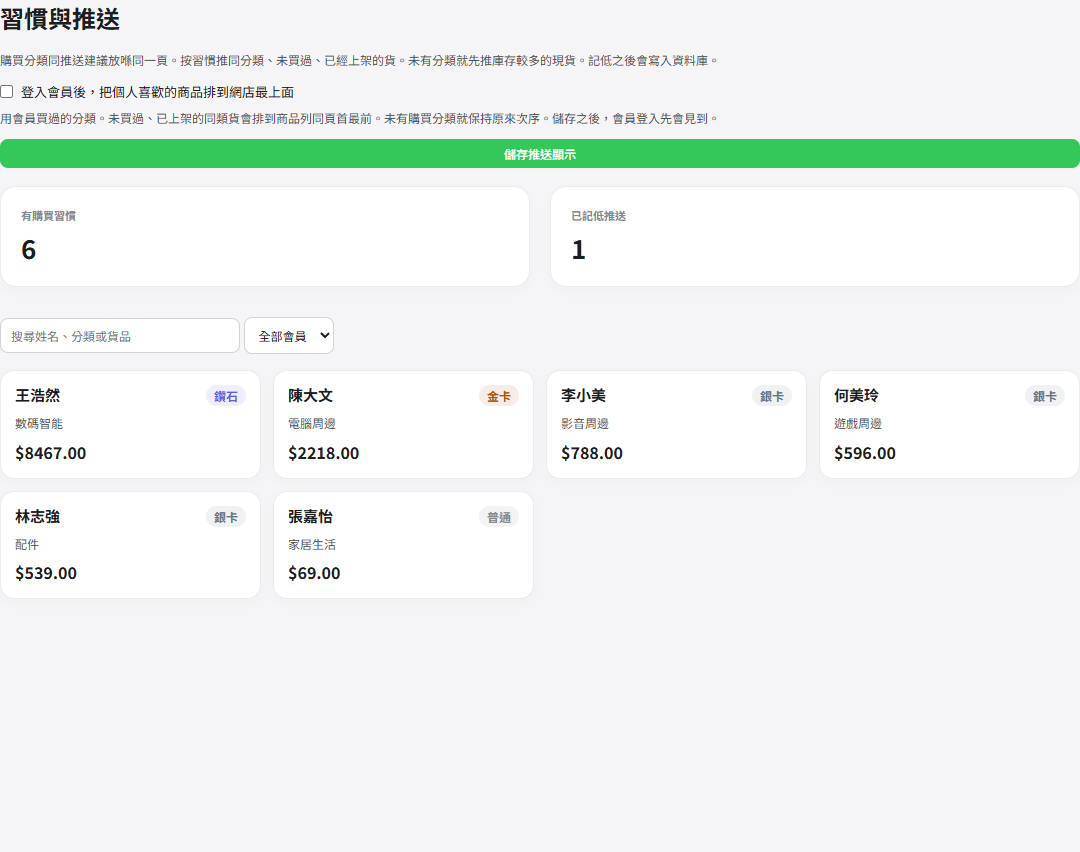Open 李小美 member card
Viewport: 1080px width, 852px height.
676,424
